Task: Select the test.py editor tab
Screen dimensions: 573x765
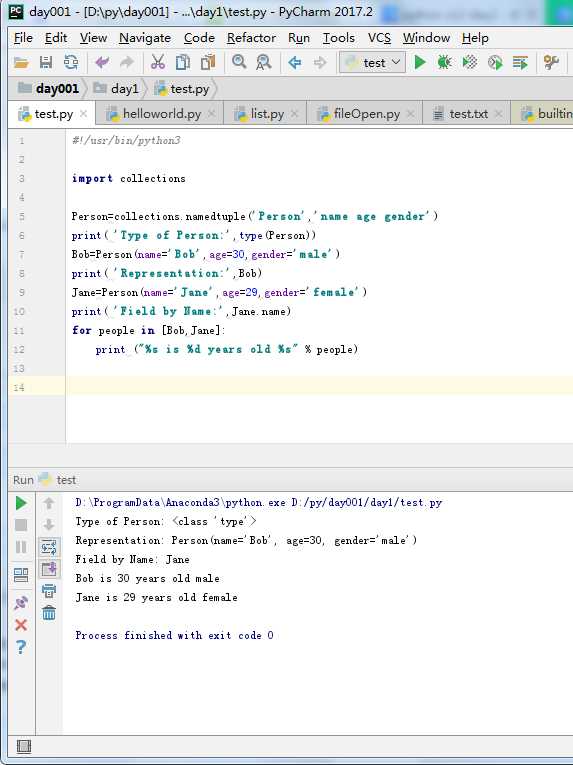Action: pos(51,114)
